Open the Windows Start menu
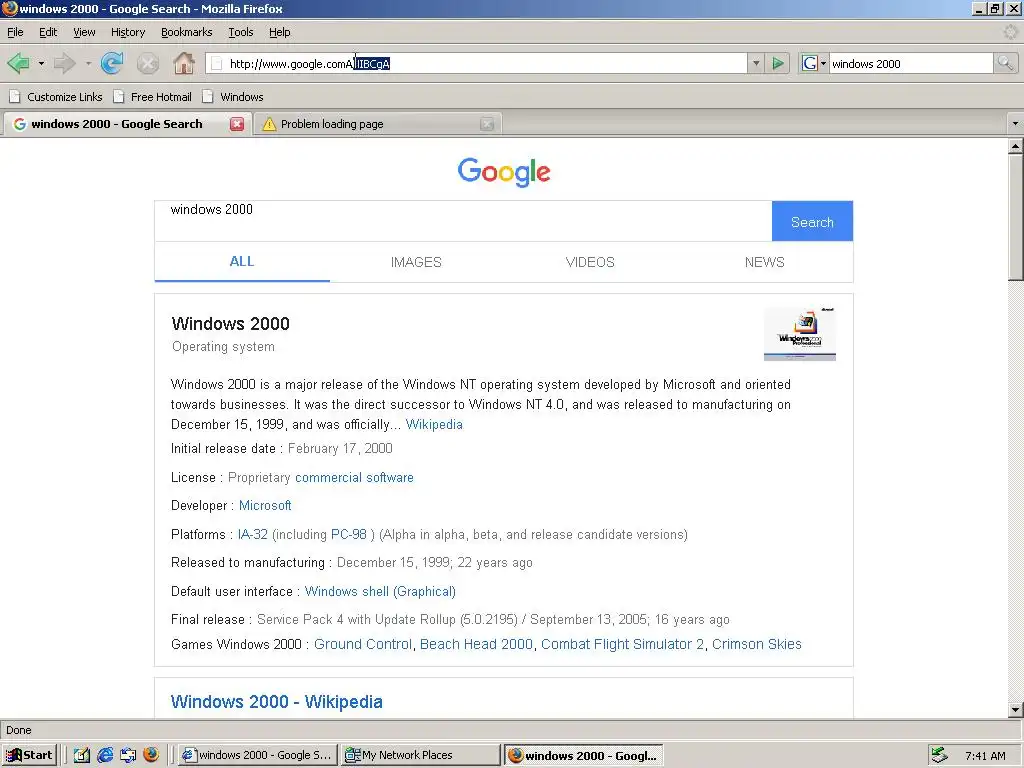 pyautogui.click(x=29, y=755)
